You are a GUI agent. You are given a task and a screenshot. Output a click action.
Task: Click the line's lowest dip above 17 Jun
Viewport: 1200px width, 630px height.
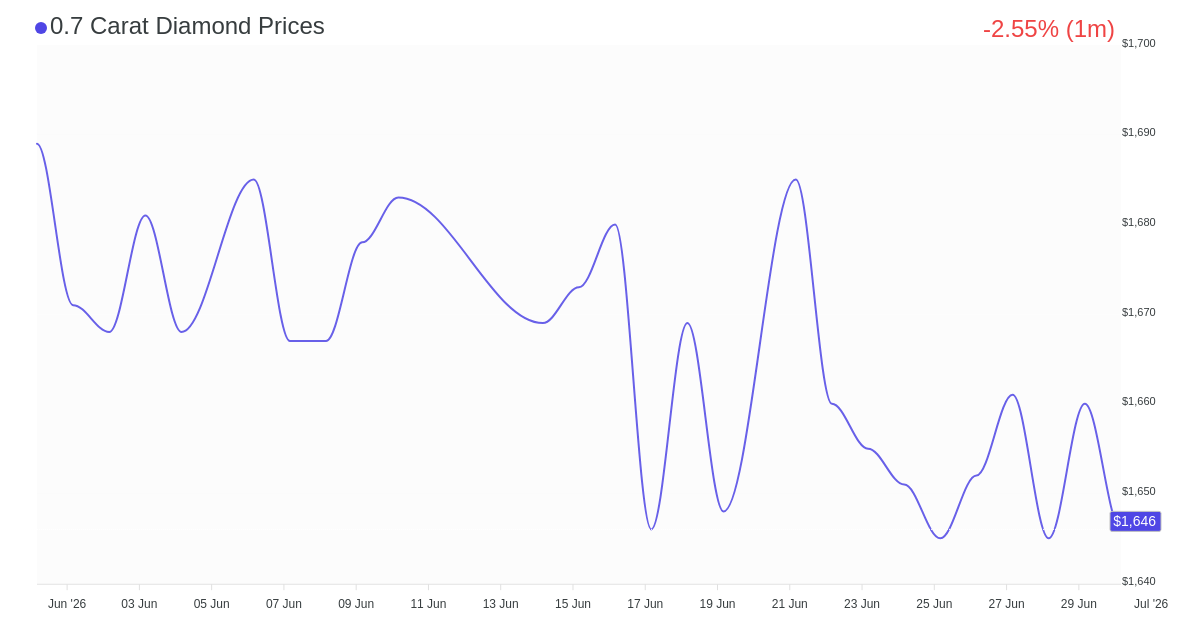click(651, 529)
